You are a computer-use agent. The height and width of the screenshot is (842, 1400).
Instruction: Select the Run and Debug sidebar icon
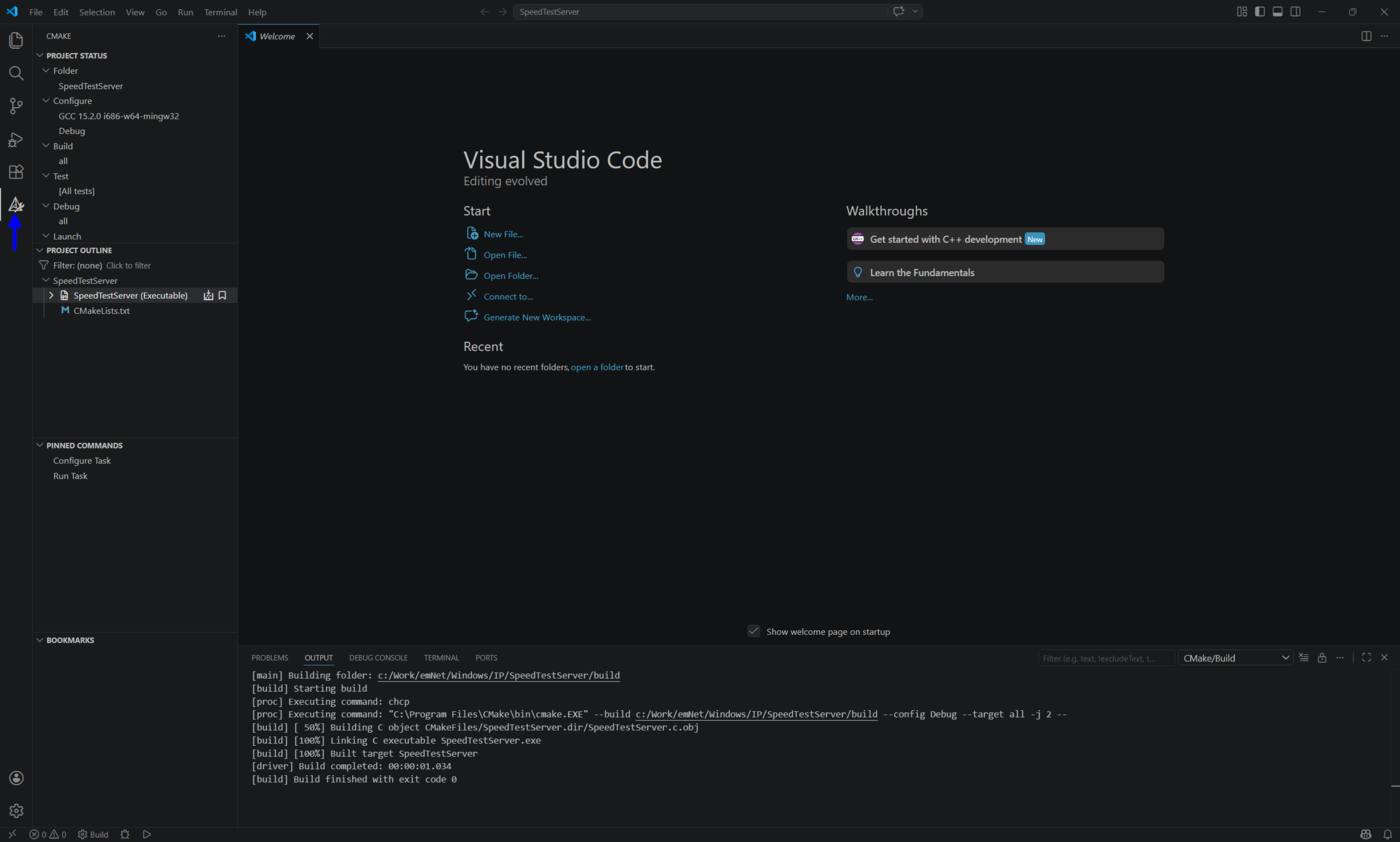click(x=15, y=139)
